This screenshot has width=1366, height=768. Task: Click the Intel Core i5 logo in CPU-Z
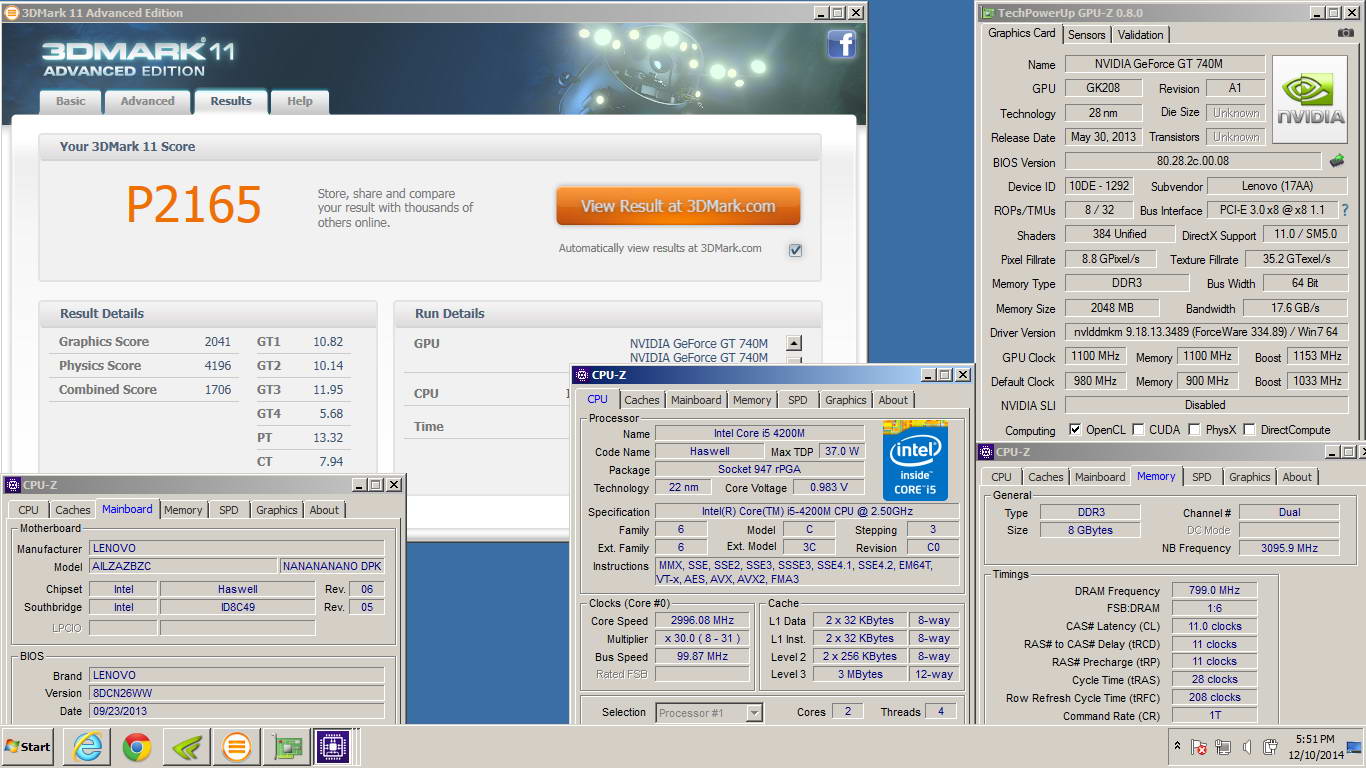[915, 461]
